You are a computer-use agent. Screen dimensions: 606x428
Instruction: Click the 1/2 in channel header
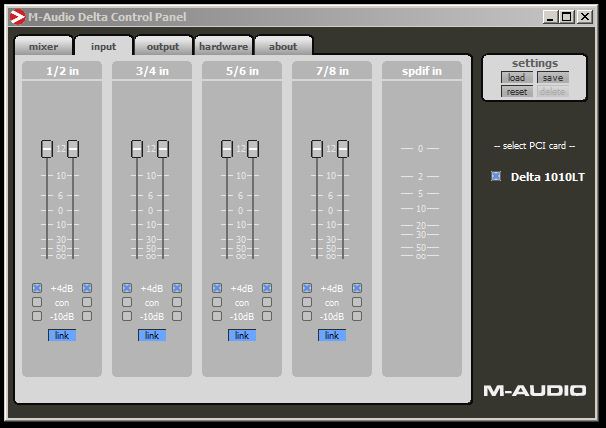62,71
